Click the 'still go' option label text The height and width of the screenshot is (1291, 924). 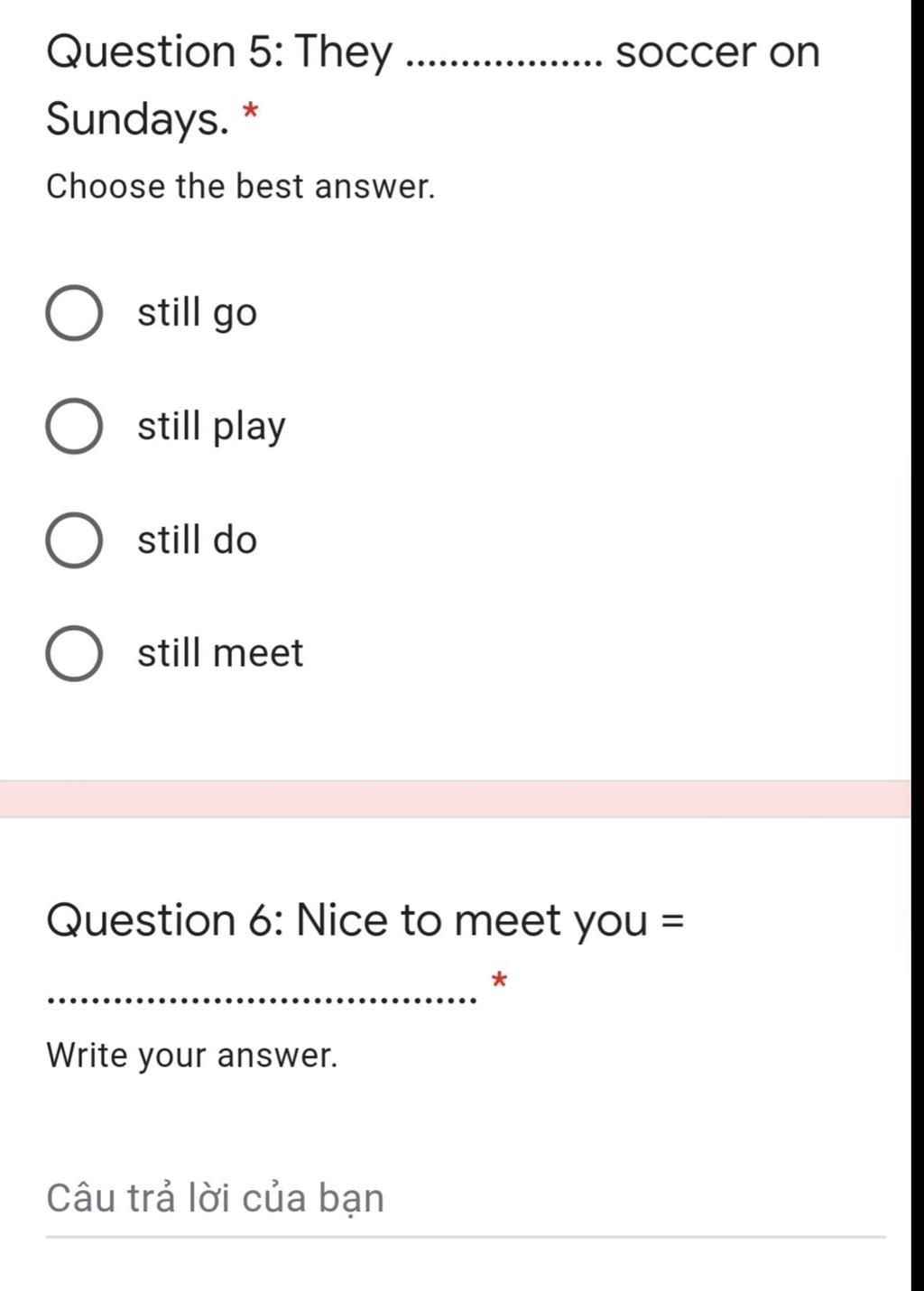pyautogui.click(x=197, y=314)
